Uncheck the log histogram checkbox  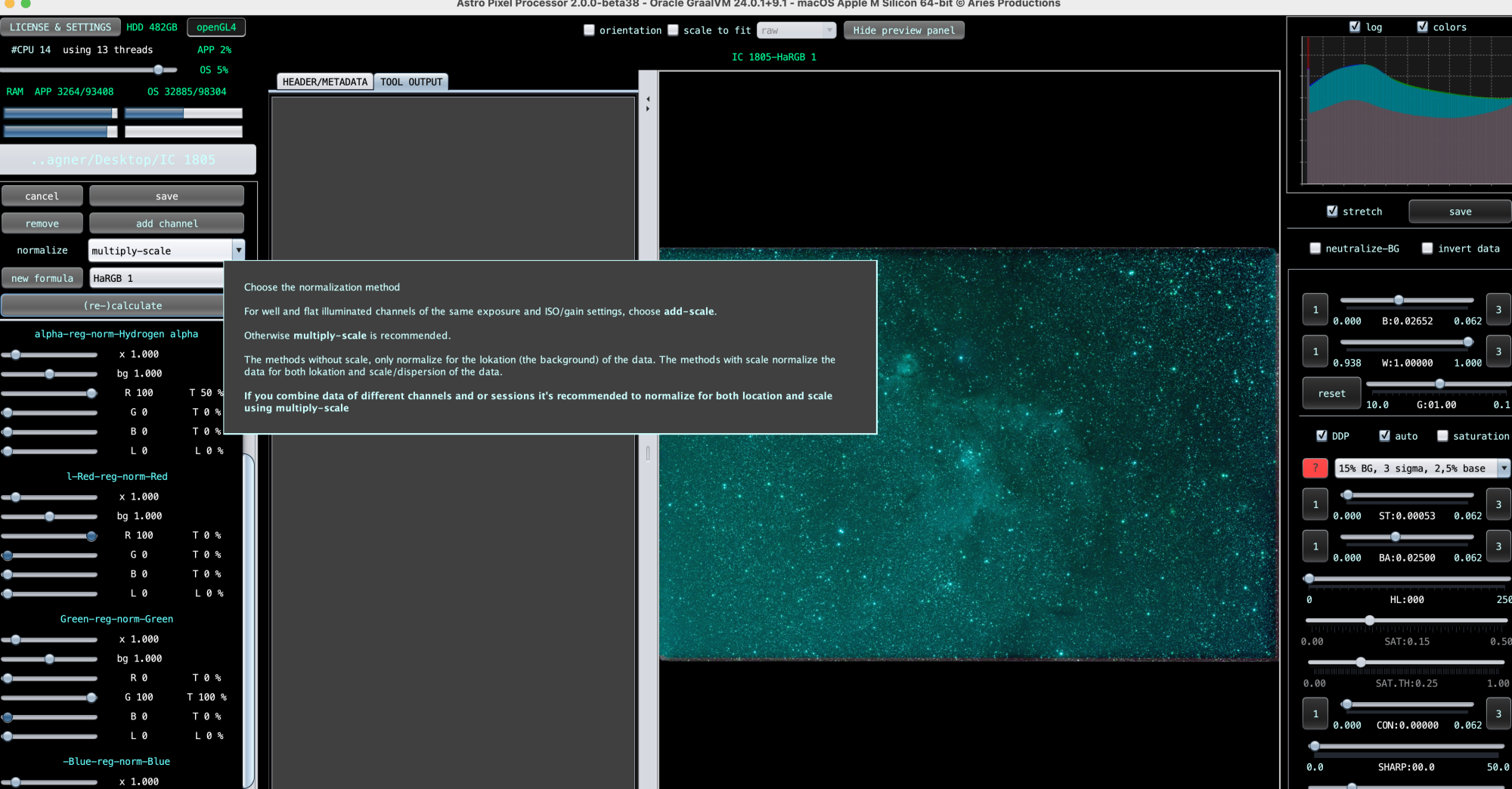(1355, 26)
